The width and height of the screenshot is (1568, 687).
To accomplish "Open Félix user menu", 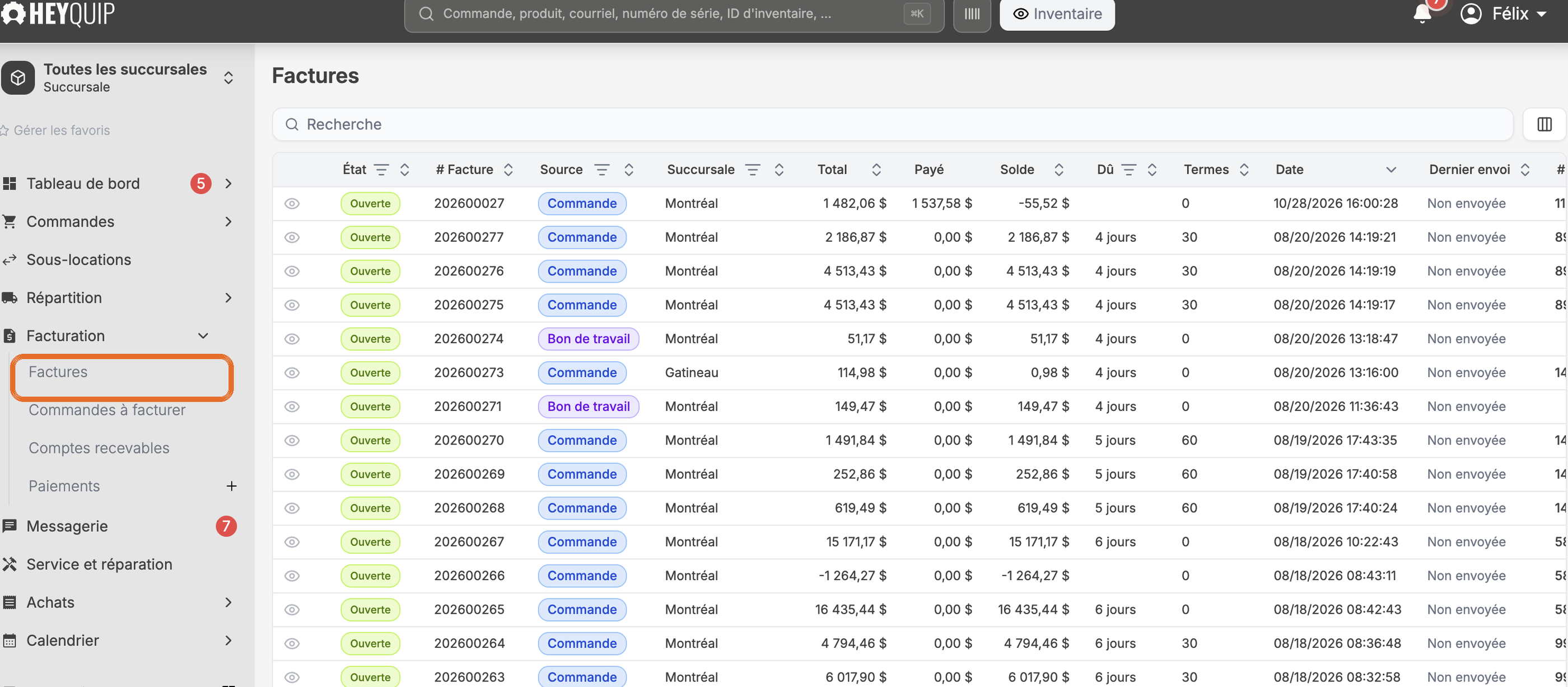I will point(1504,13).
